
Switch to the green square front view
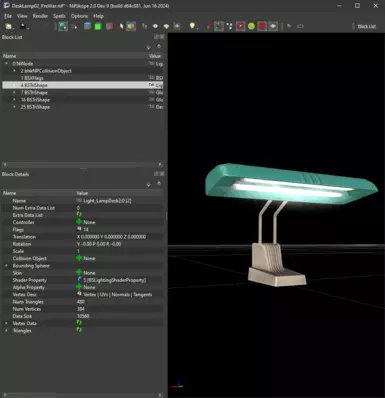98,27
